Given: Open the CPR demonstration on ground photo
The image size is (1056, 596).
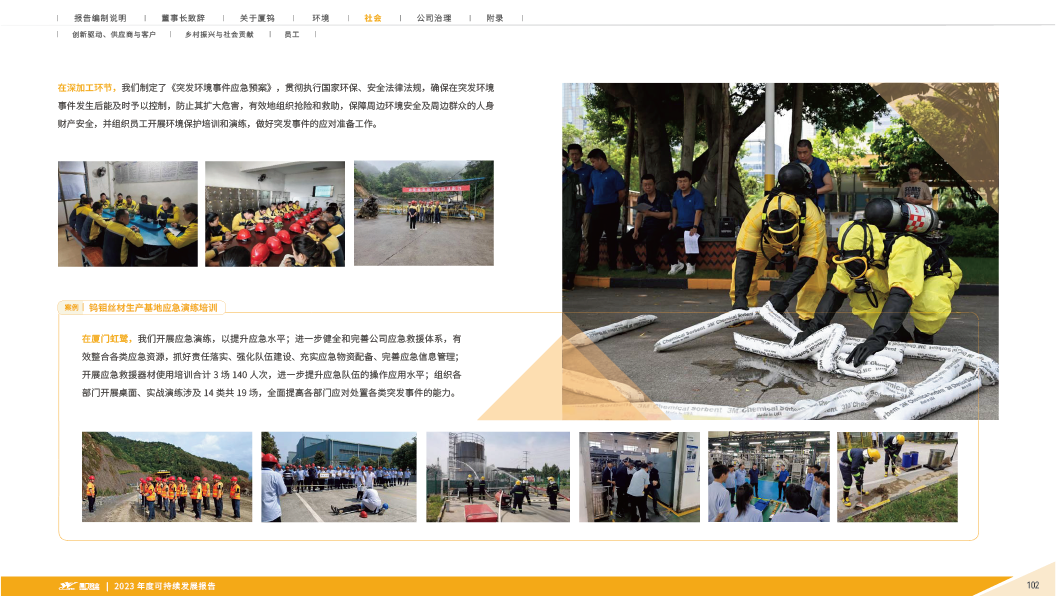Looking at the screenshot, I should [338, 477].
